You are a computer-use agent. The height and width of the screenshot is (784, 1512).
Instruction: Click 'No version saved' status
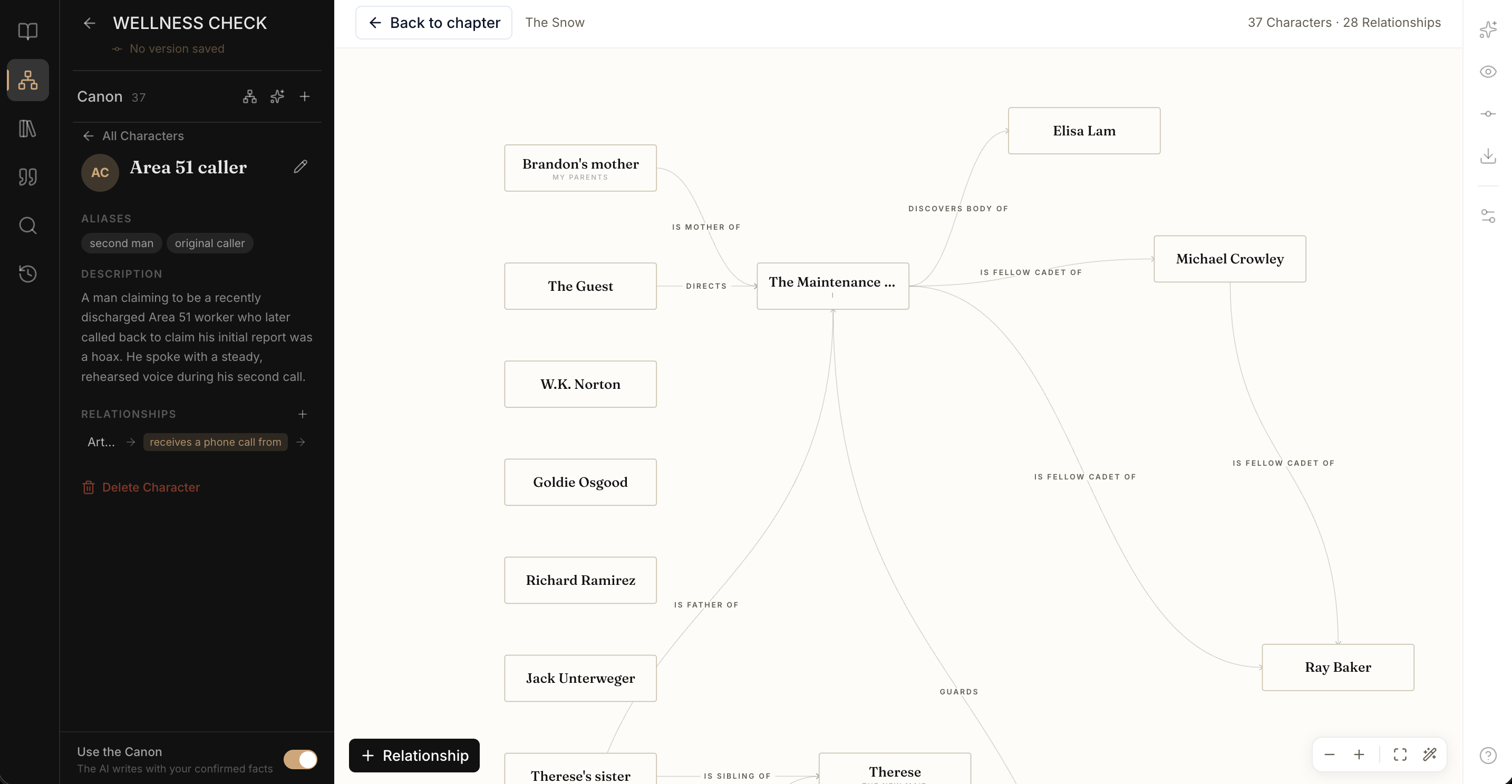click(x=177, y=48)
